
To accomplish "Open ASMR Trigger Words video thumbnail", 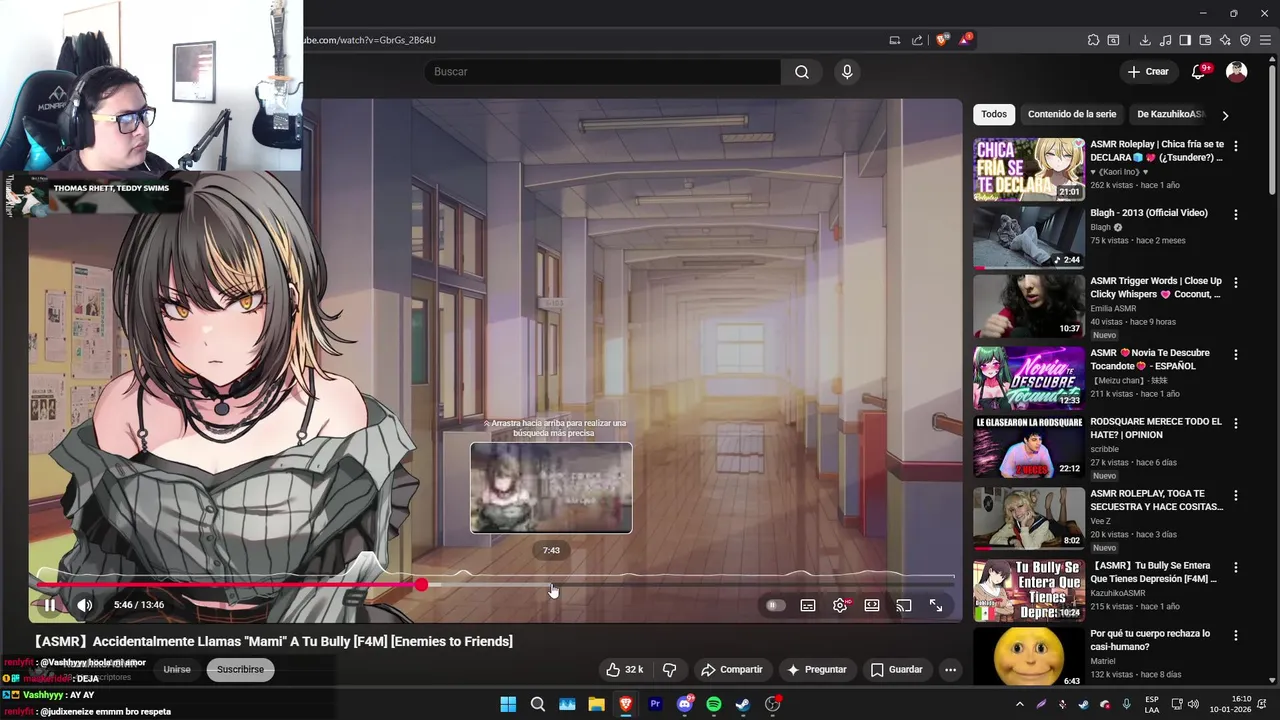I will 1029,306.
